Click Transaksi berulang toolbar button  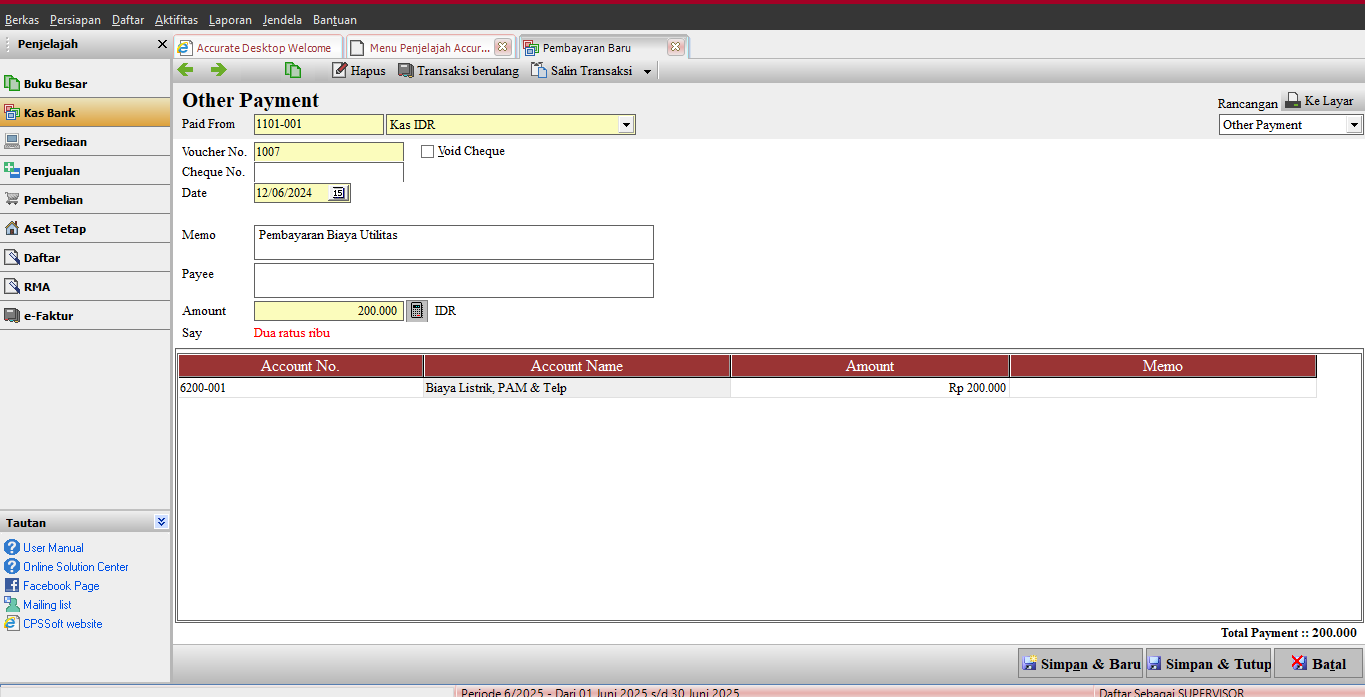pyautogui.click(x=459, y=71)
